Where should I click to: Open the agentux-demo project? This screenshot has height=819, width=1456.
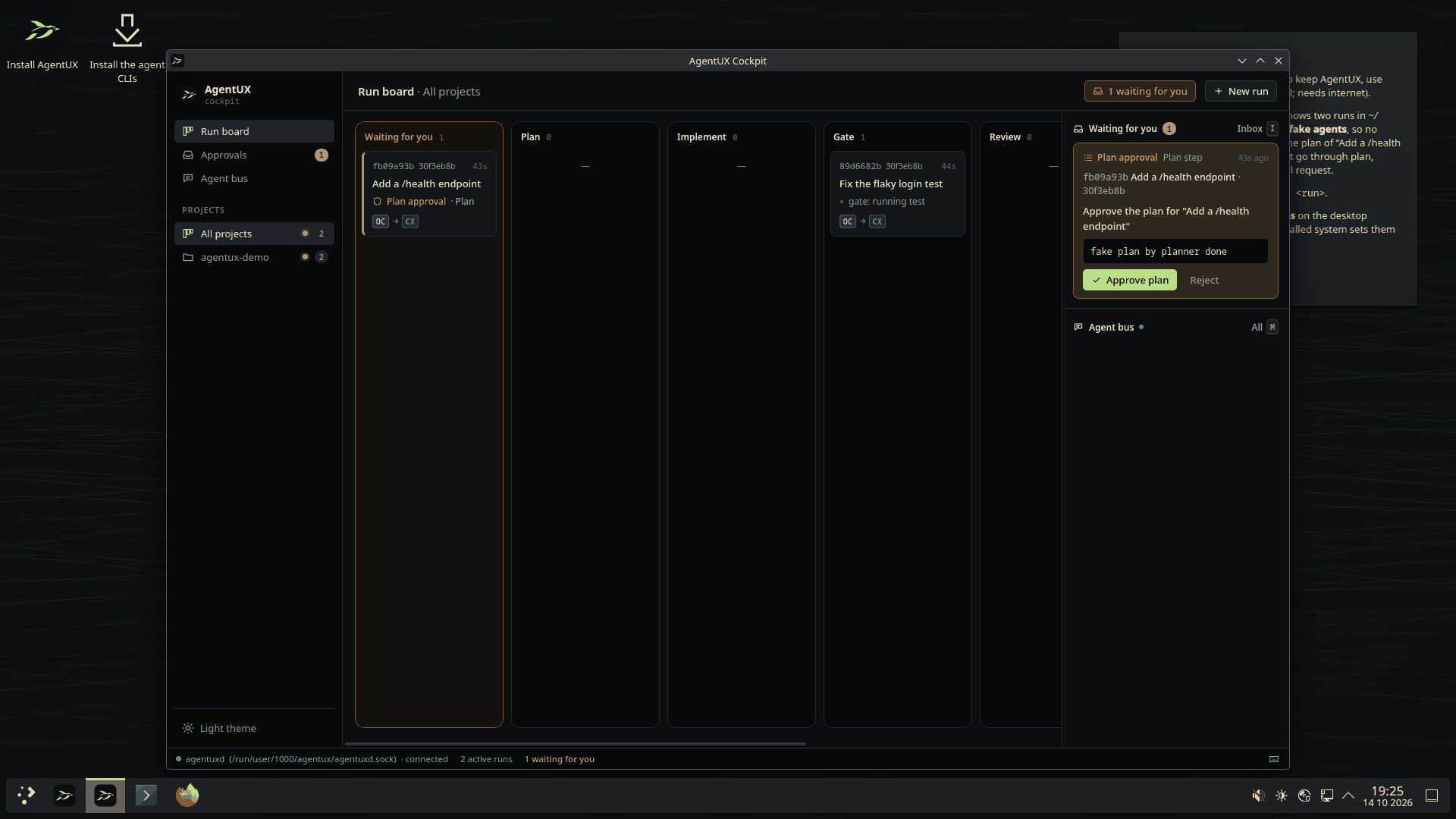coord(254,257)
